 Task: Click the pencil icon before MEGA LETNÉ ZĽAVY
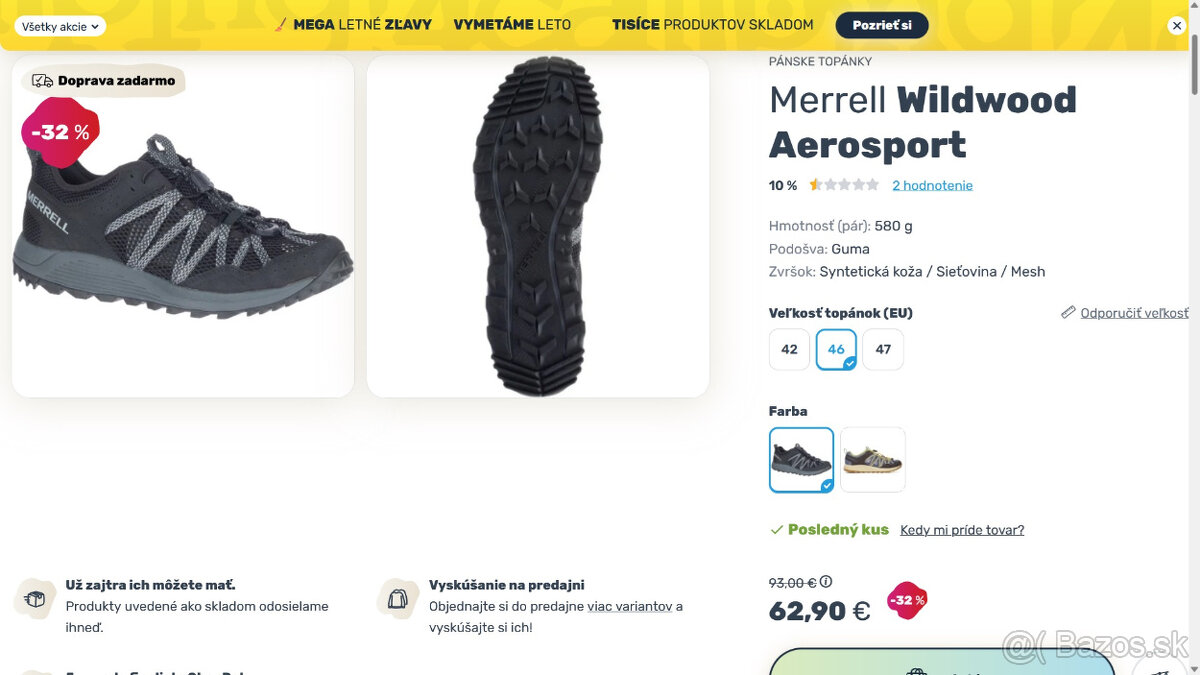point(280,24)
